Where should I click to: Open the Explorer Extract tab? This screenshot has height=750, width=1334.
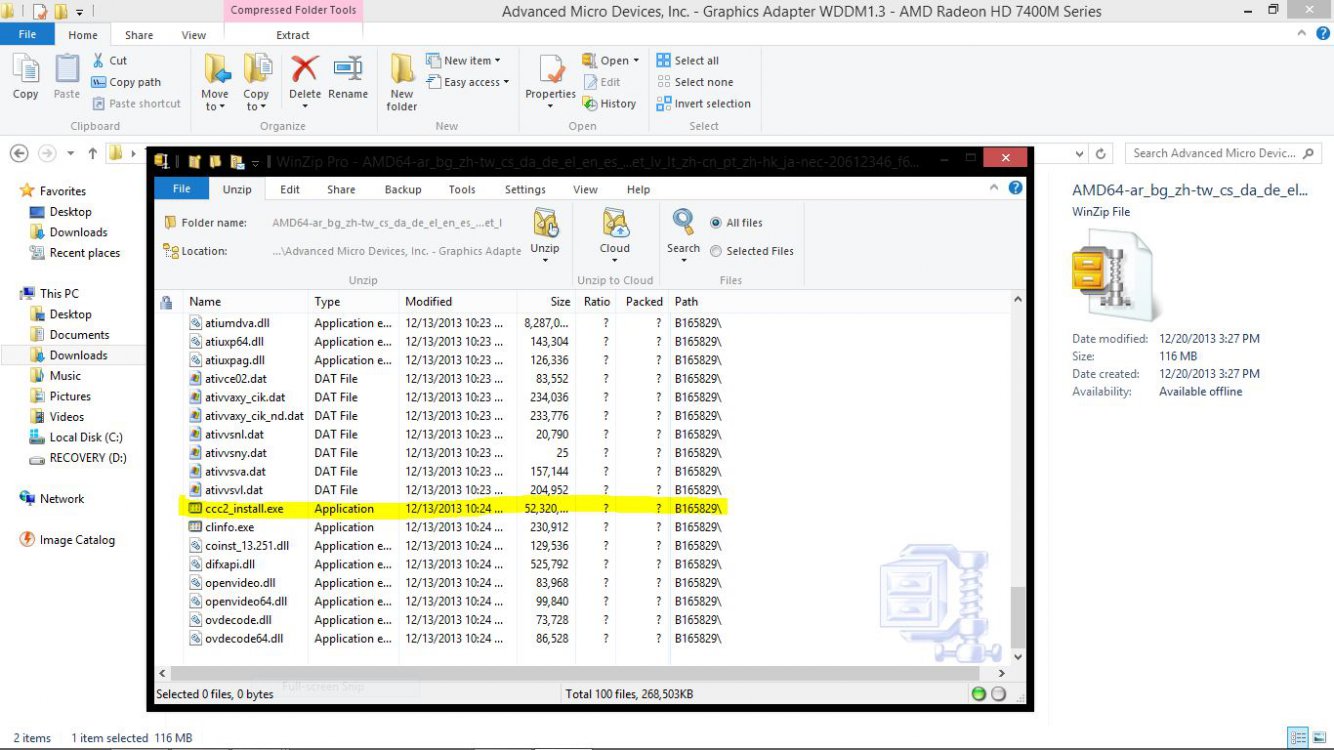pos(293,35)
